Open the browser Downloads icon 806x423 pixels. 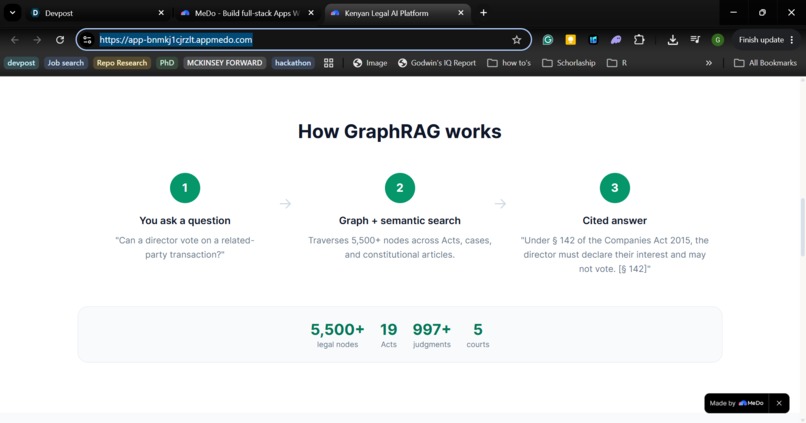672,40
